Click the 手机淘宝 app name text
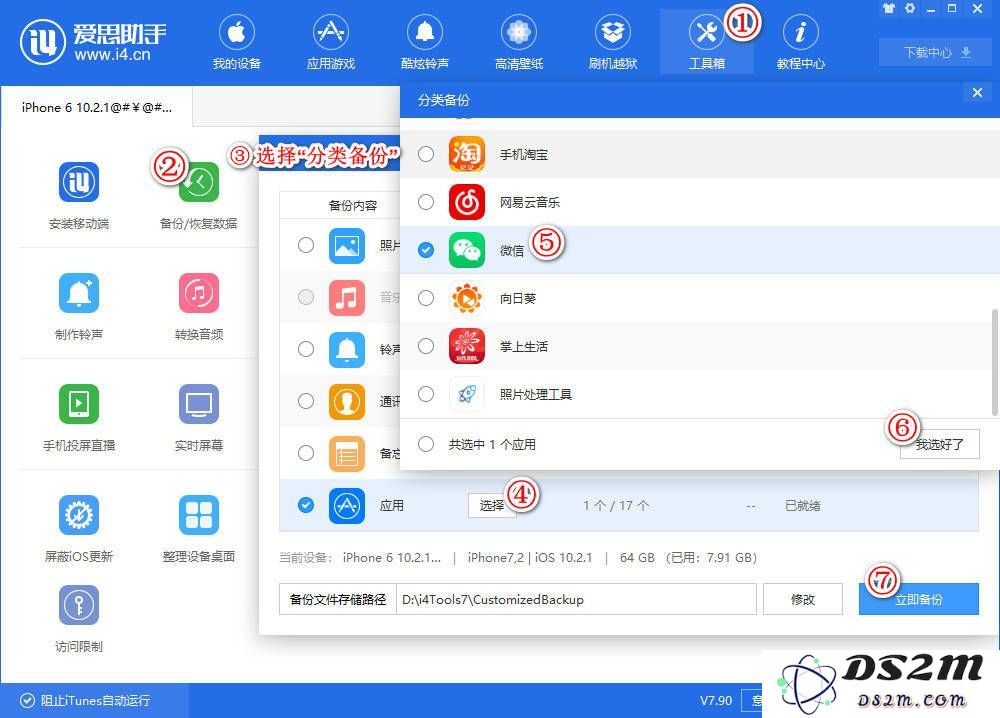 pyautogui.click(x=524, y=154)
